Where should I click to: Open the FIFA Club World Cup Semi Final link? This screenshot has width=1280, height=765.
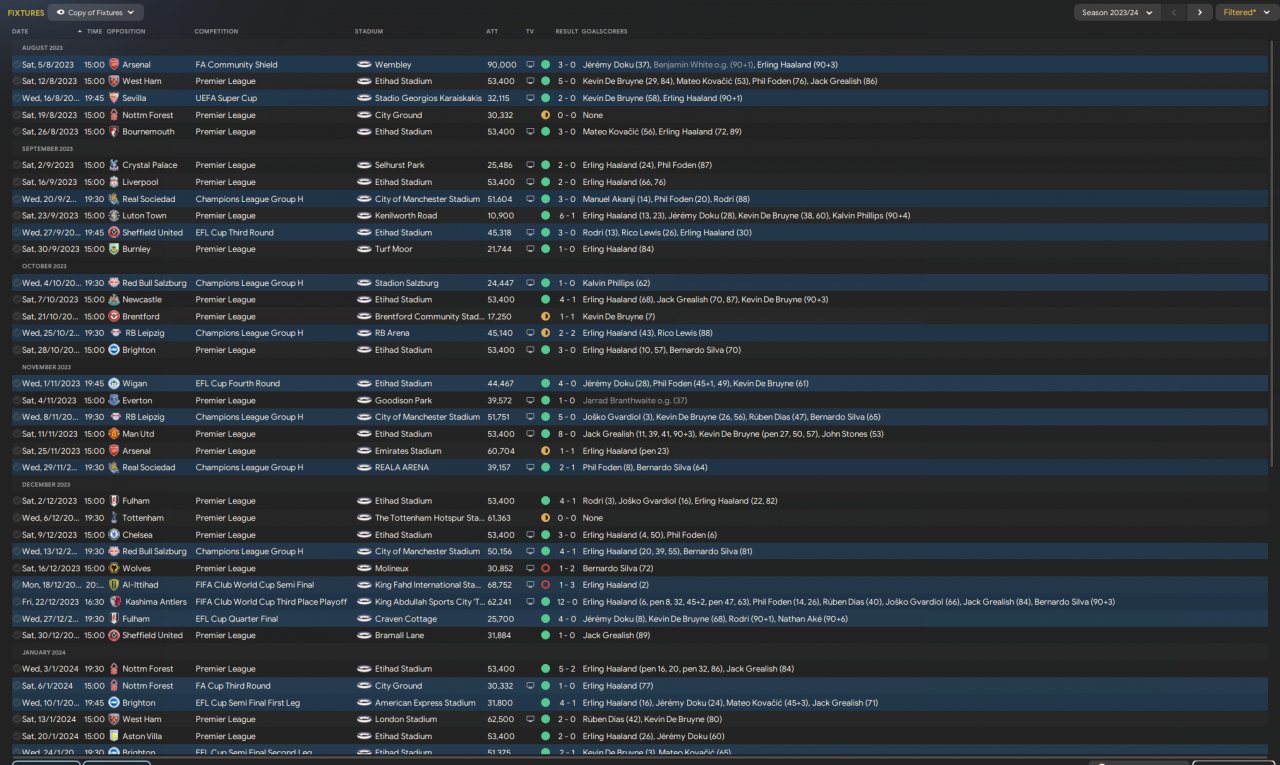[255, 585]
